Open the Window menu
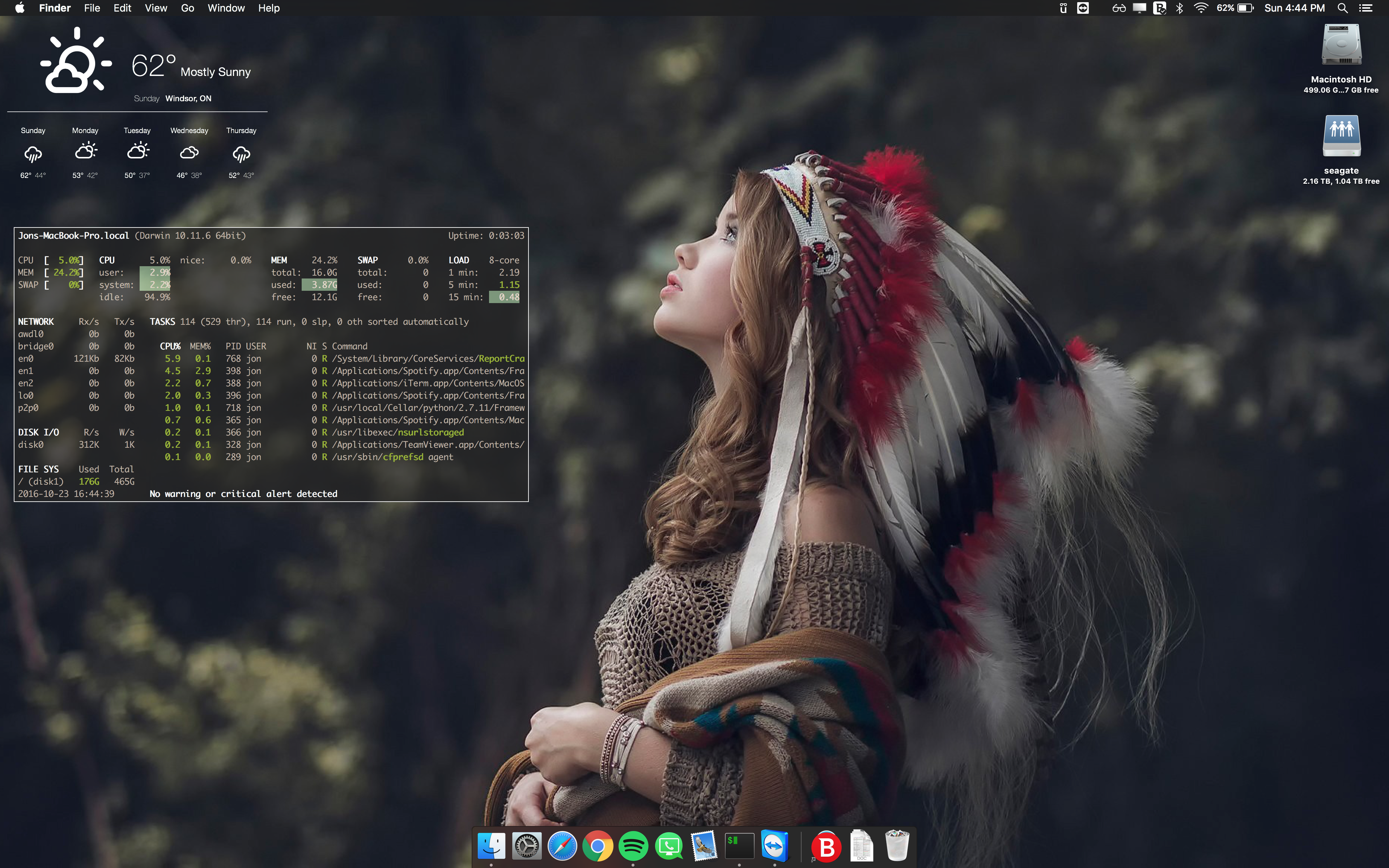Image resolution: width=1389 pixels, height=868 pixels. point(226,8)
